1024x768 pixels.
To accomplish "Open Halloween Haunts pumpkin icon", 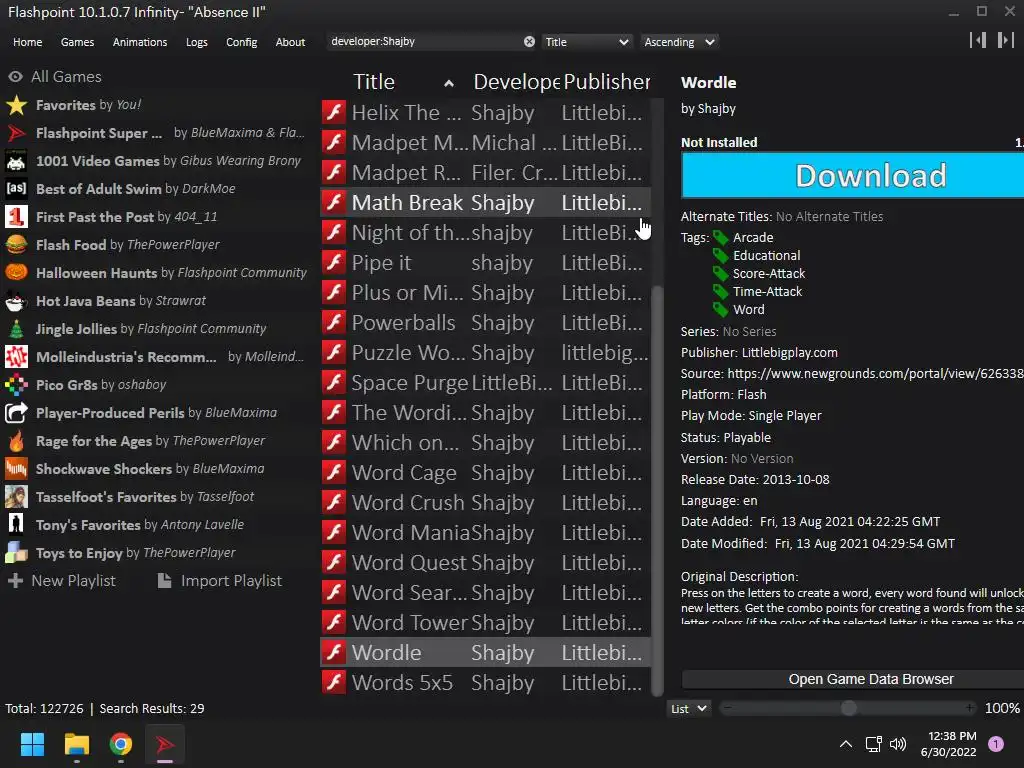I will 16,273.
